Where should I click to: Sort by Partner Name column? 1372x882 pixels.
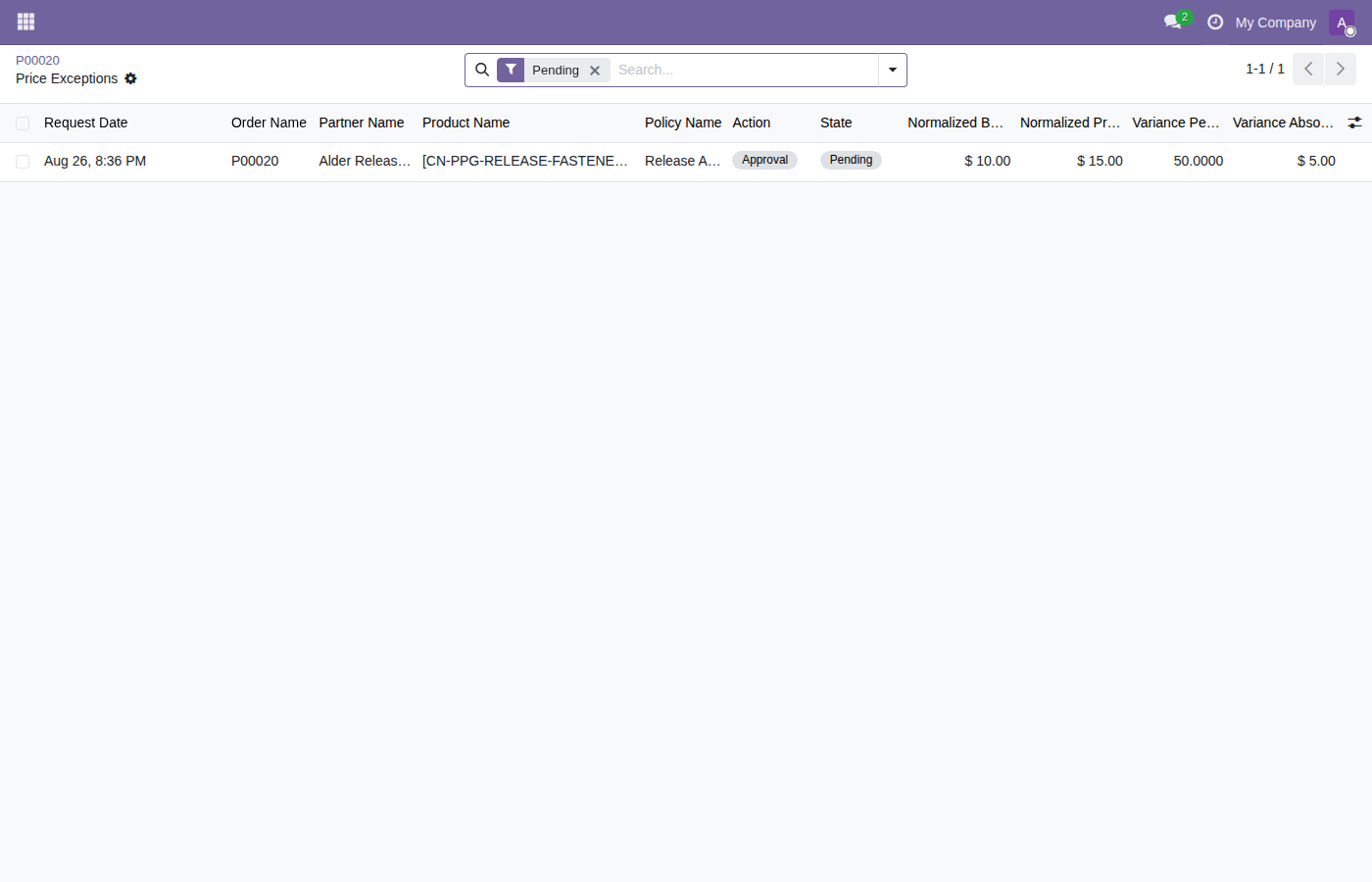362,122
